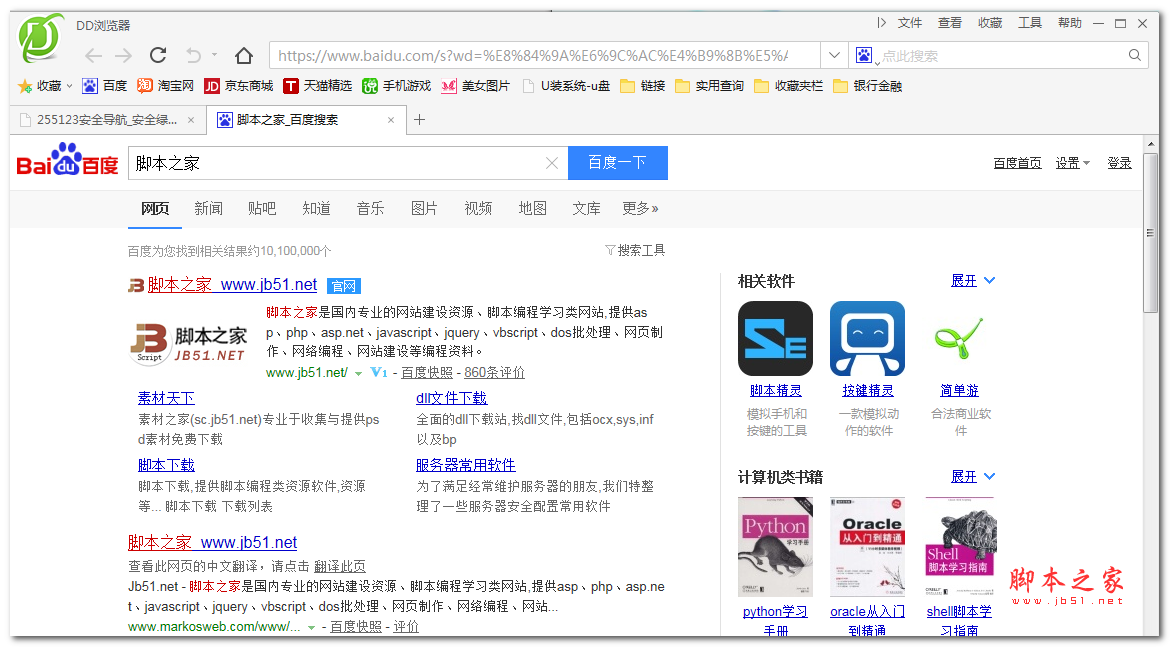The width and height of the screenshot is (1170, 647).
Task: Open the 收藏夹栏 bookmark folder
Action: 789,86
